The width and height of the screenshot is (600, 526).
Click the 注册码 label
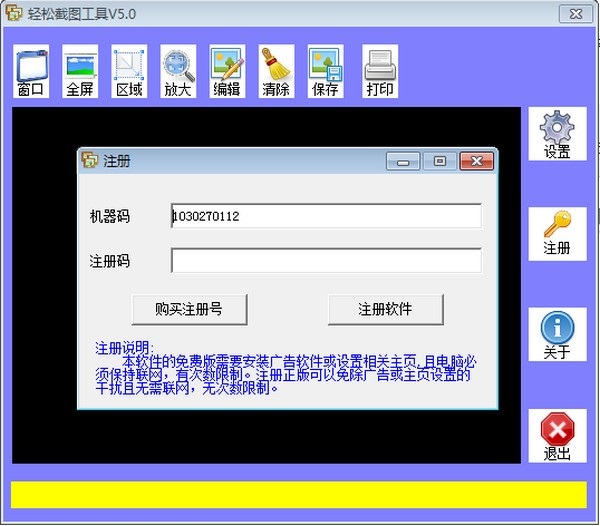pyautogui.click(x=110, y=261)
